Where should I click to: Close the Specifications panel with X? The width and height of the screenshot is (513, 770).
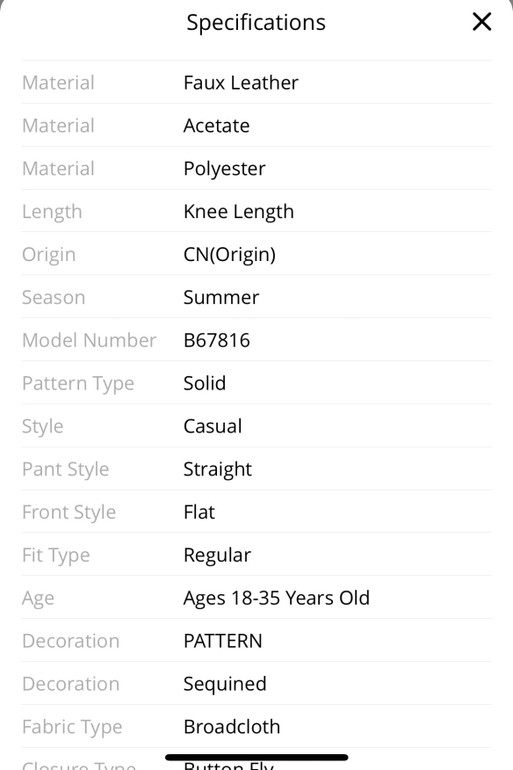(x=482, y=22)
